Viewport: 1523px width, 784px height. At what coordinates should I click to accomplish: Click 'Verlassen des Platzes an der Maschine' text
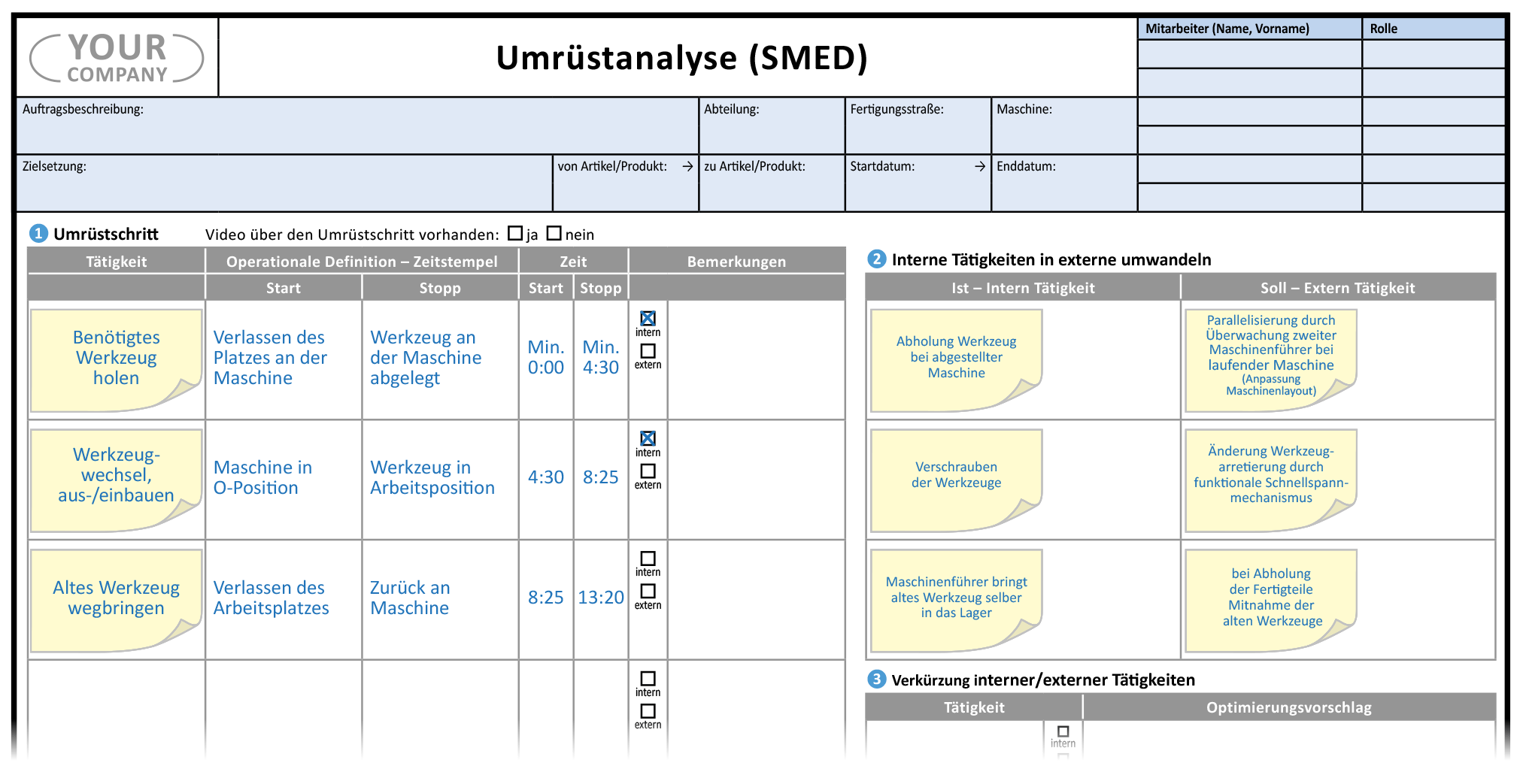pos(270,358)
